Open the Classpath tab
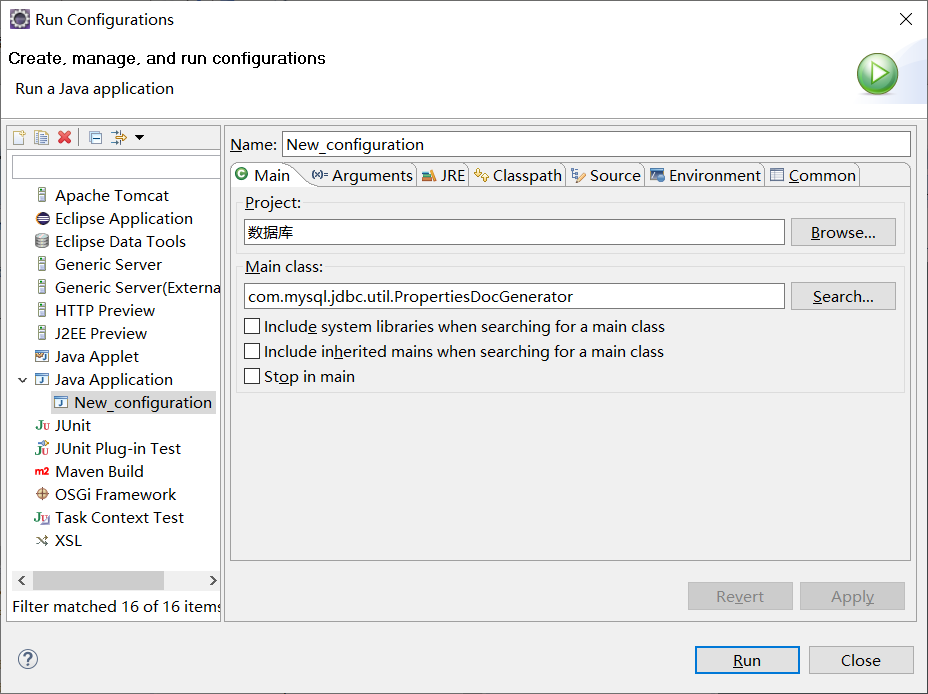The width and height of the screenshot is (928, 694). click(518, 175)
